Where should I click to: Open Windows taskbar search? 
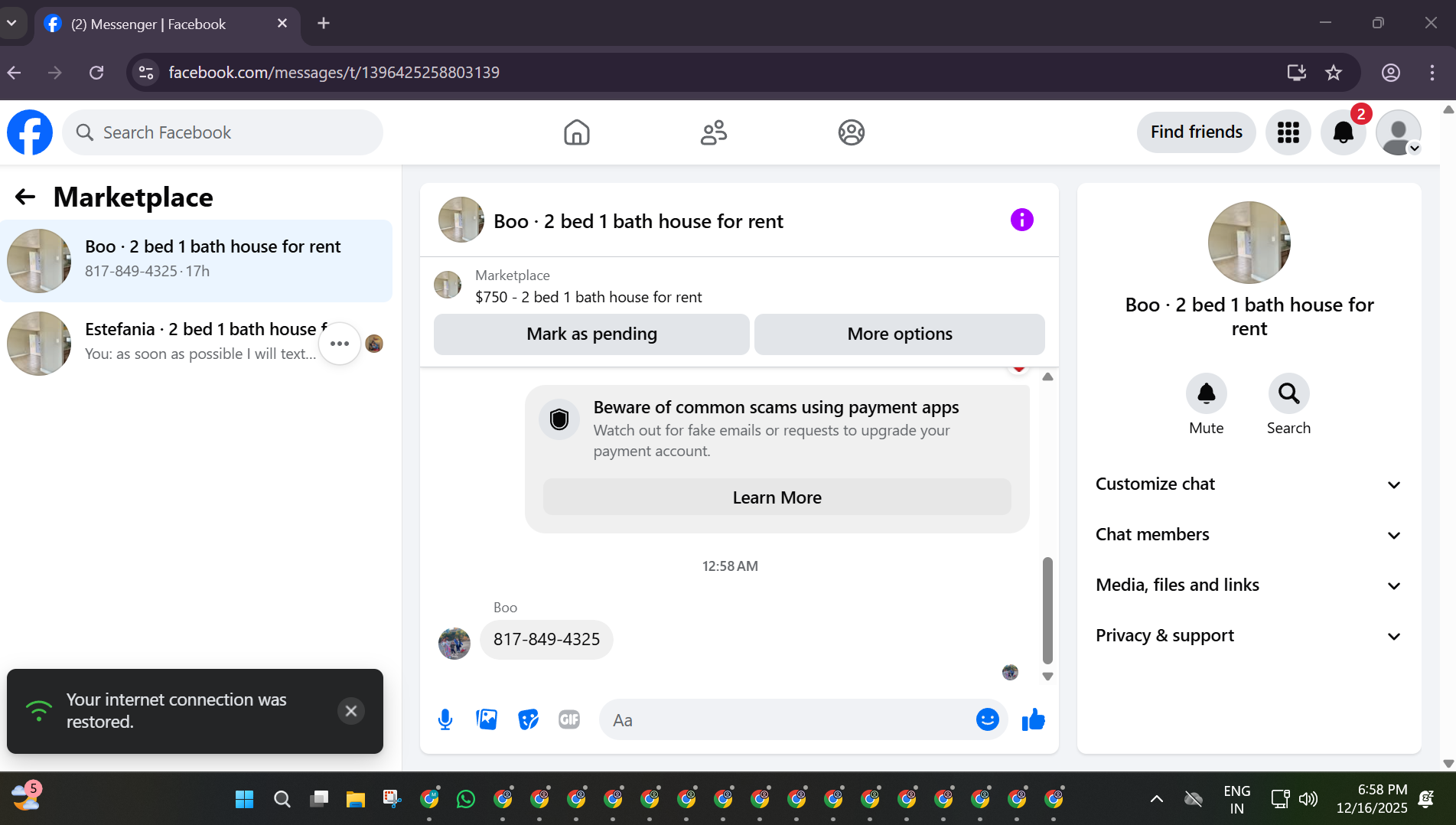(282, 800)
